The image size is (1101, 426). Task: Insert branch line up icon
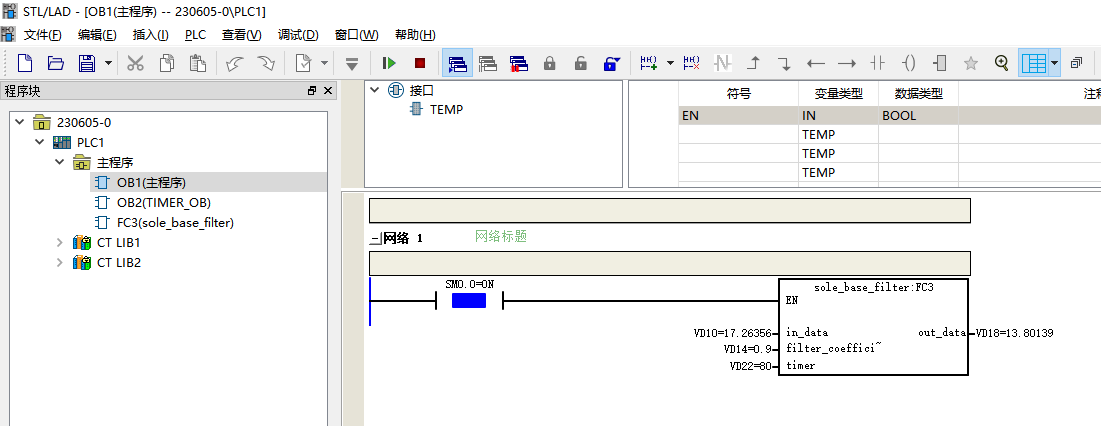pos(753,63)
